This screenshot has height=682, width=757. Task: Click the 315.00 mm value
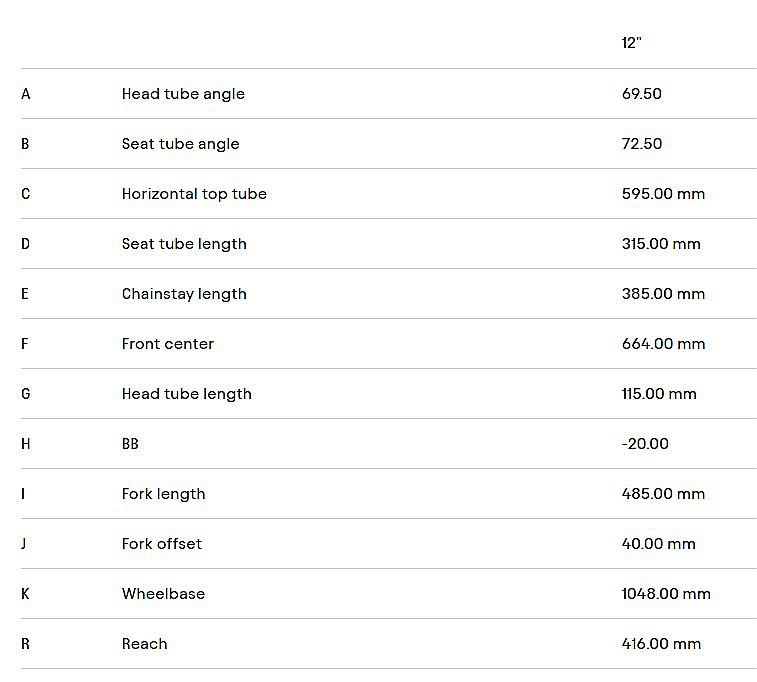[x=661, y=244]
